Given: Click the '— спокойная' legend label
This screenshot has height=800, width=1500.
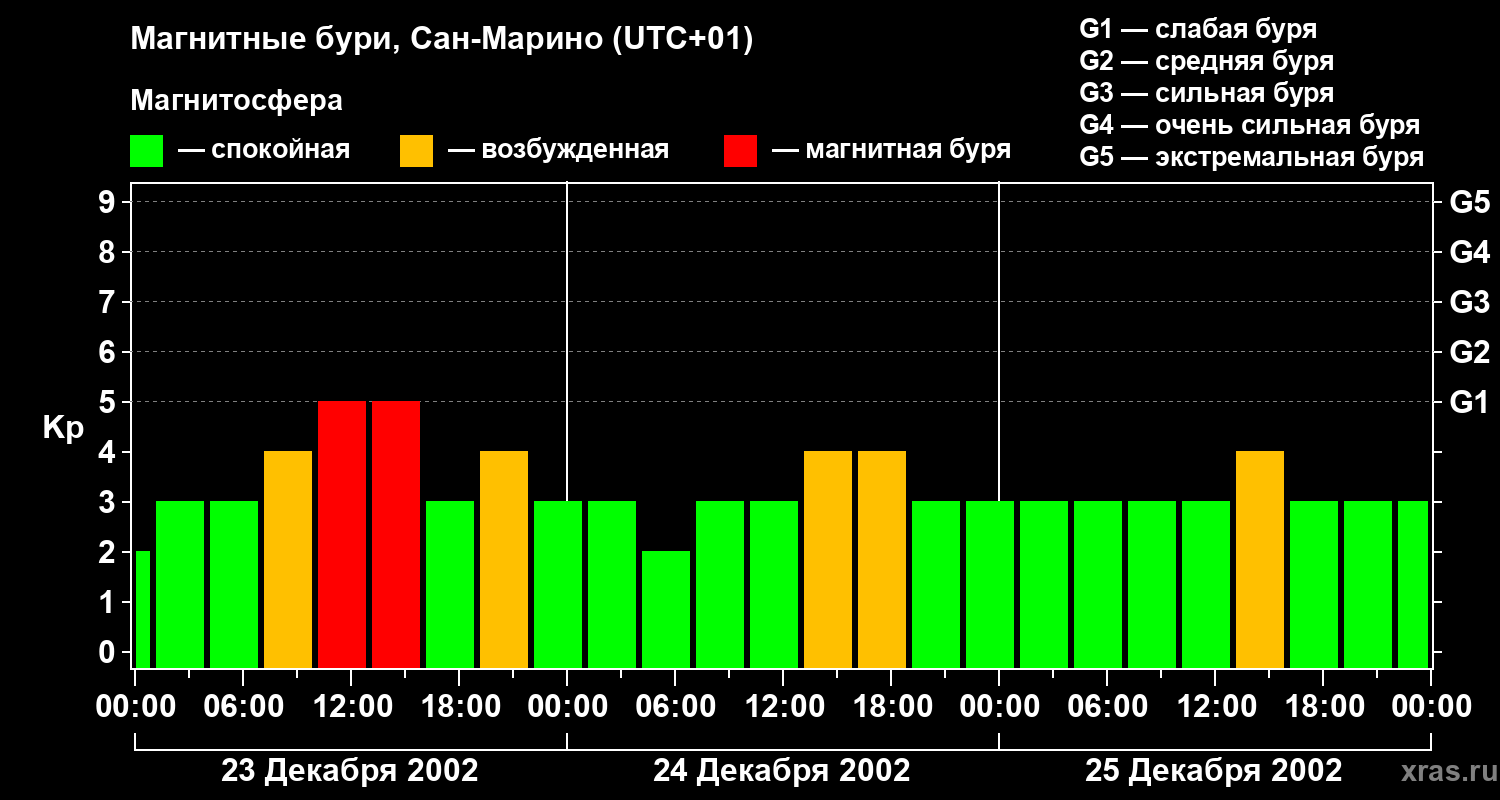Looking at the screenshot, I should tap(264, 150).
